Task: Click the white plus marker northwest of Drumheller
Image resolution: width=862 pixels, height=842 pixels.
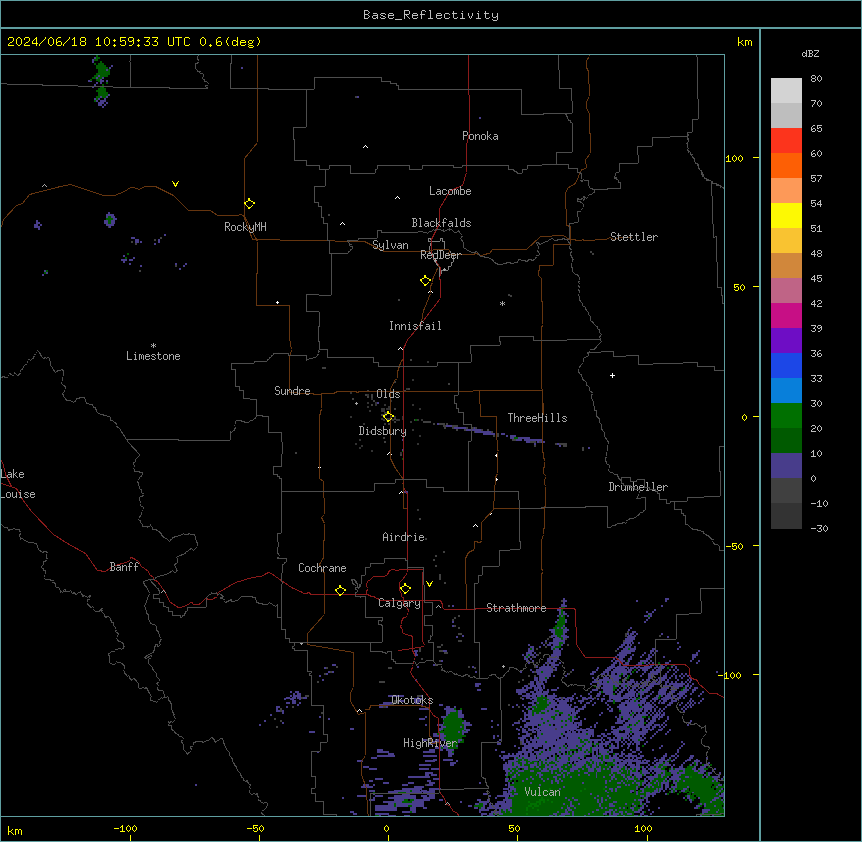Action: click(612, 375)
